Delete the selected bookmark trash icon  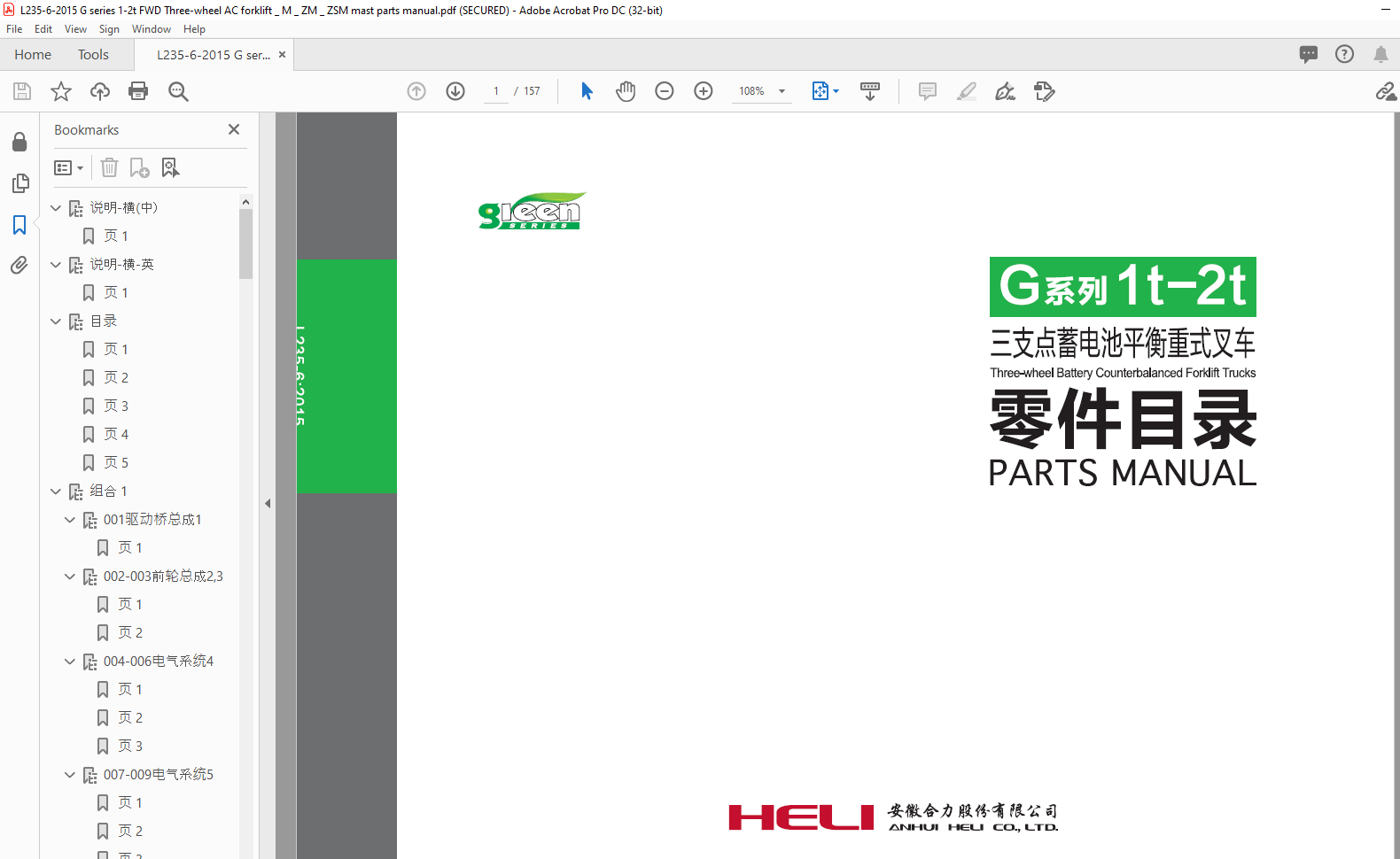109,167
